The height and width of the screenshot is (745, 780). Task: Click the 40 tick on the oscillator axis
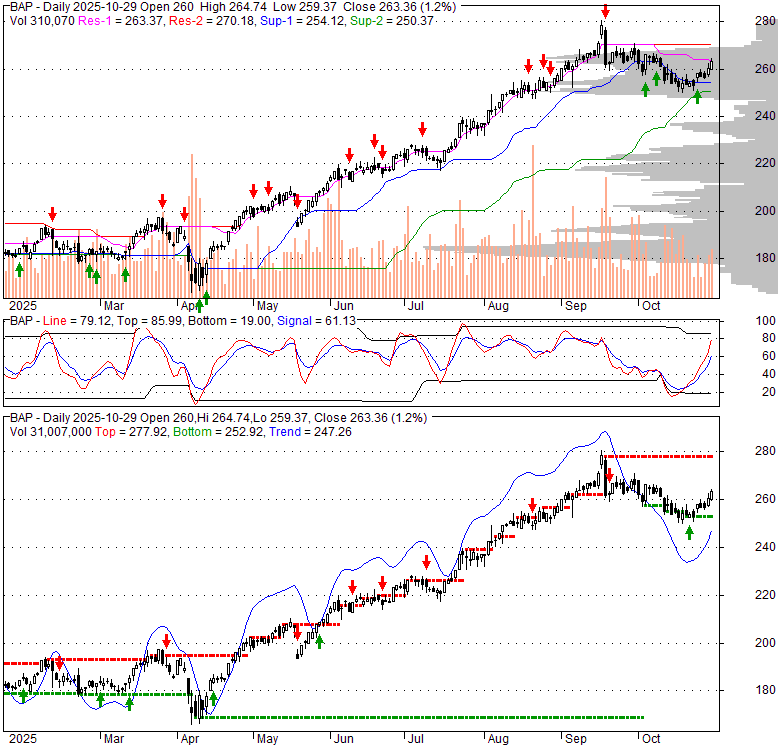(x=769, y=374)
